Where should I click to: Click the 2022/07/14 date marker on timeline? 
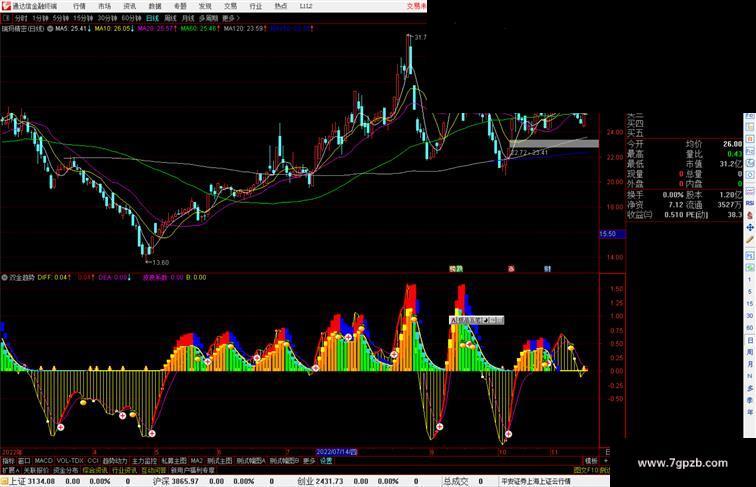(337, 452)
